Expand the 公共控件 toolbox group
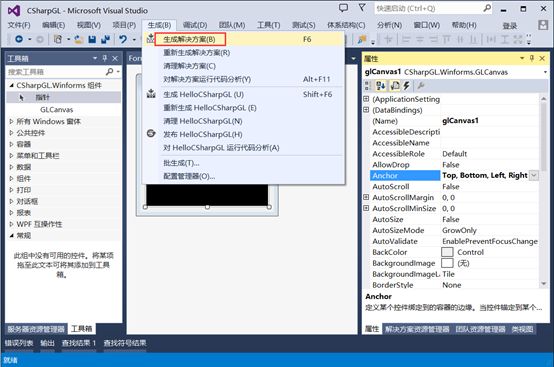554x367 pixels. [x=11, y=133]
